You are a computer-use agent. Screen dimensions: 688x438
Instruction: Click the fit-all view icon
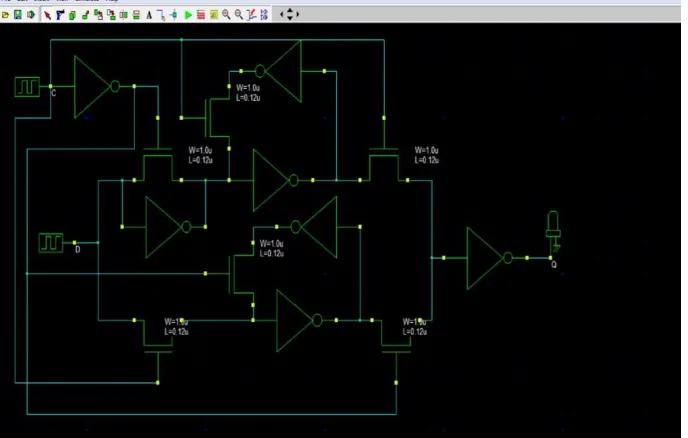pos(264,16)
